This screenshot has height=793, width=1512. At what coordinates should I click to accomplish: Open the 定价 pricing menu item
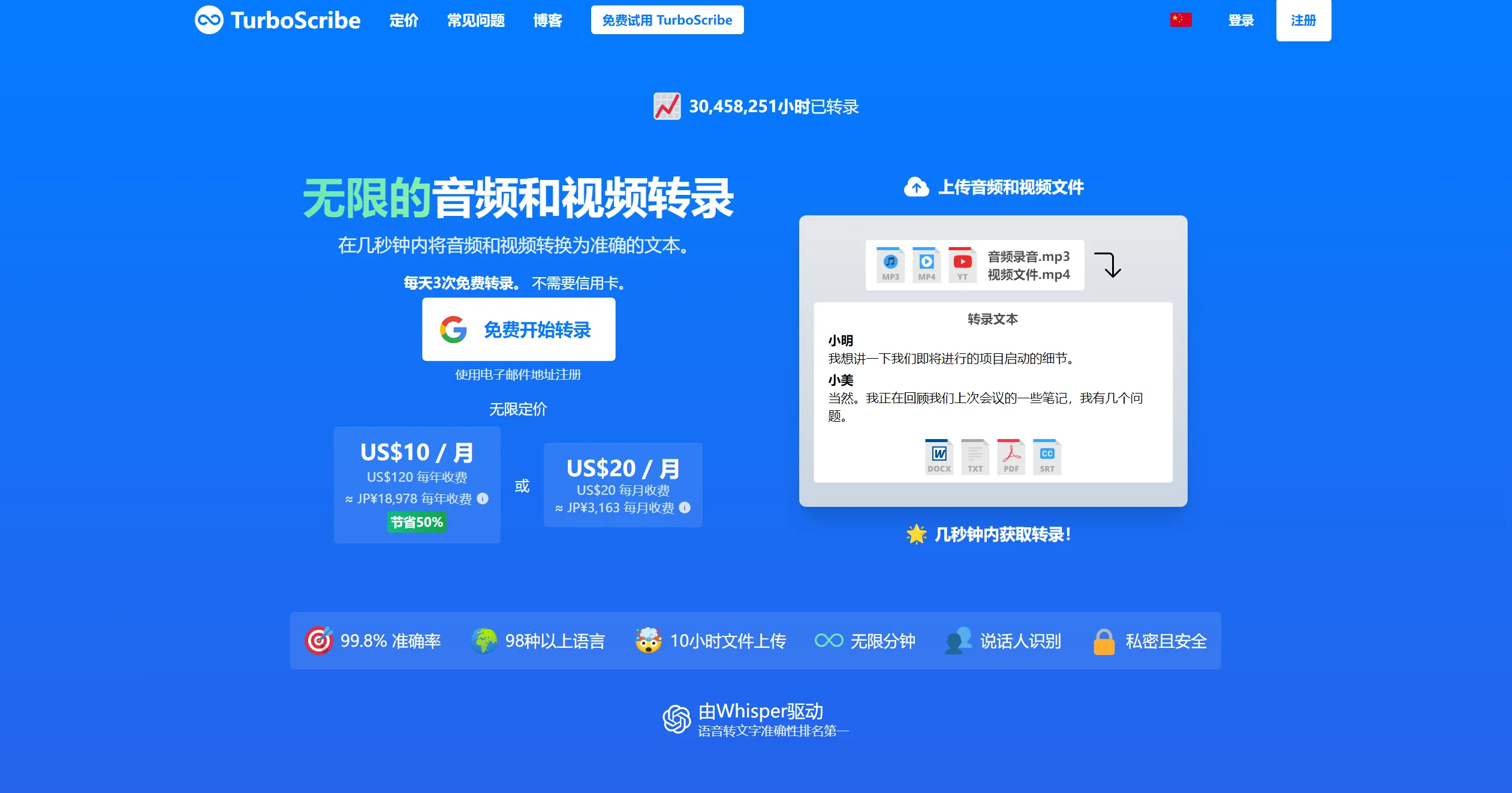(403, 20)
